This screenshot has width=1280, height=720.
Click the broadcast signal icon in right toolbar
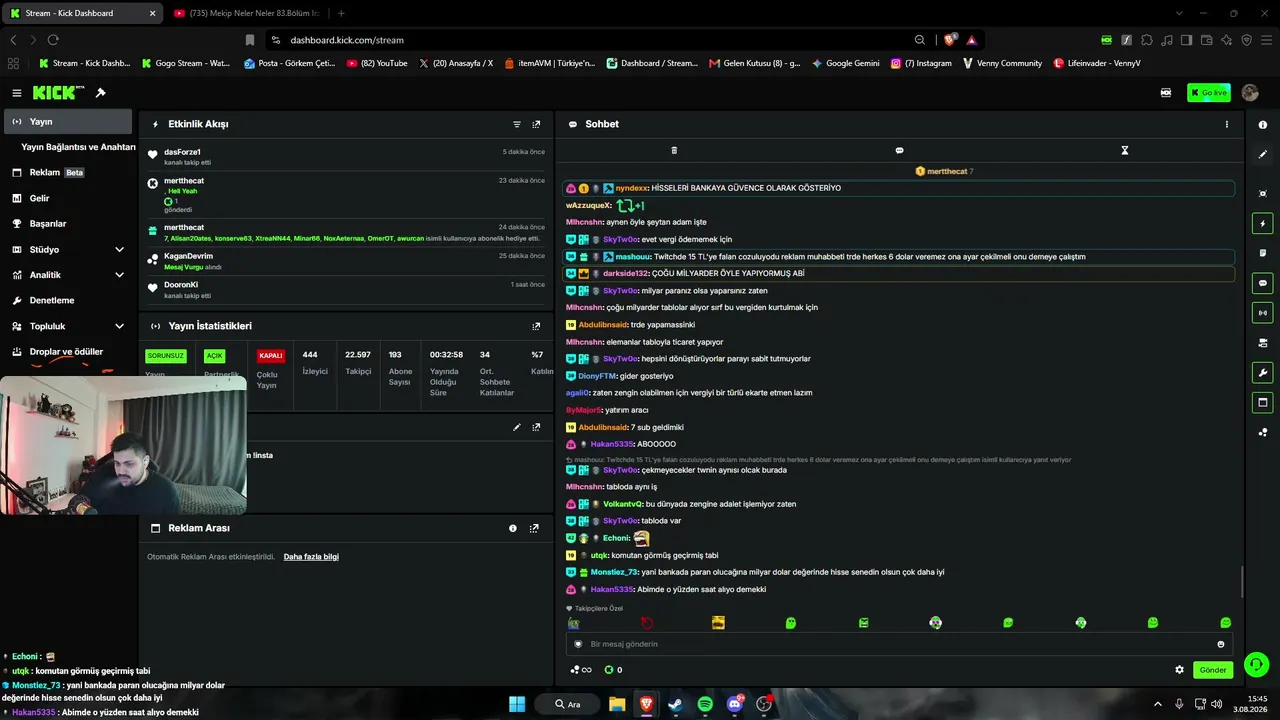click(x=1263, y=313)
